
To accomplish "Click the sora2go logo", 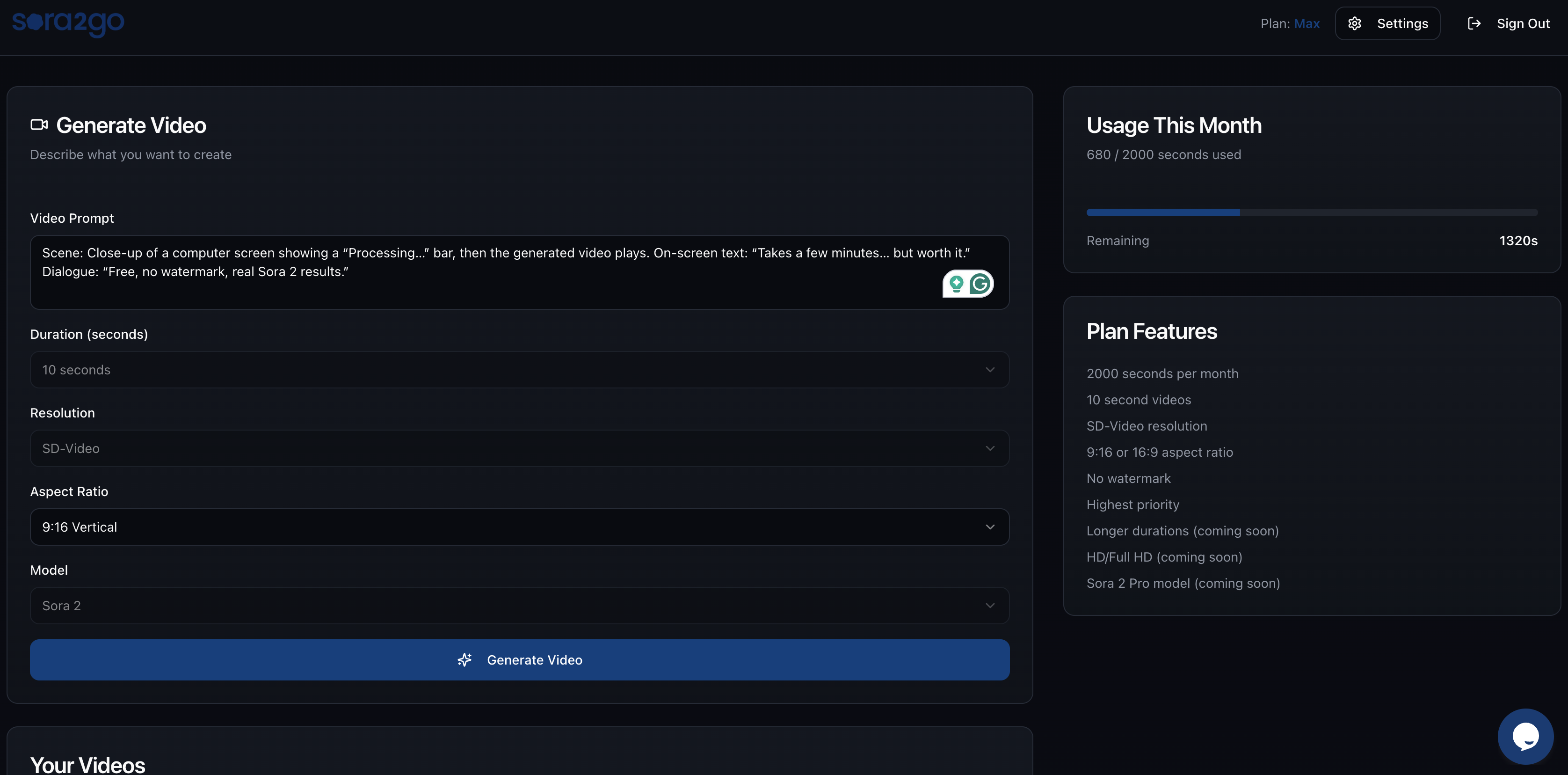I will 68,23.
